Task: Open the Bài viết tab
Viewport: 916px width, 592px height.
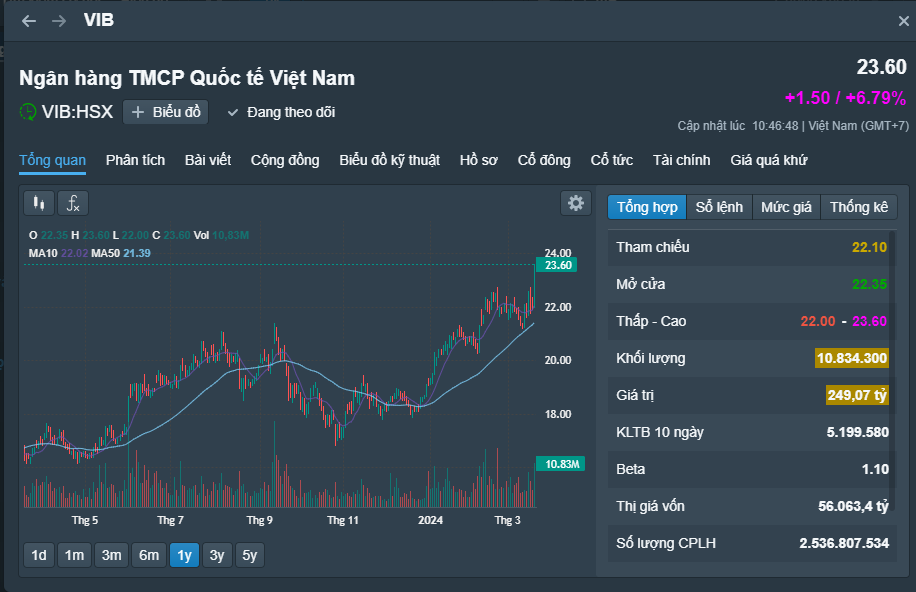Action: tap(208, 160)
